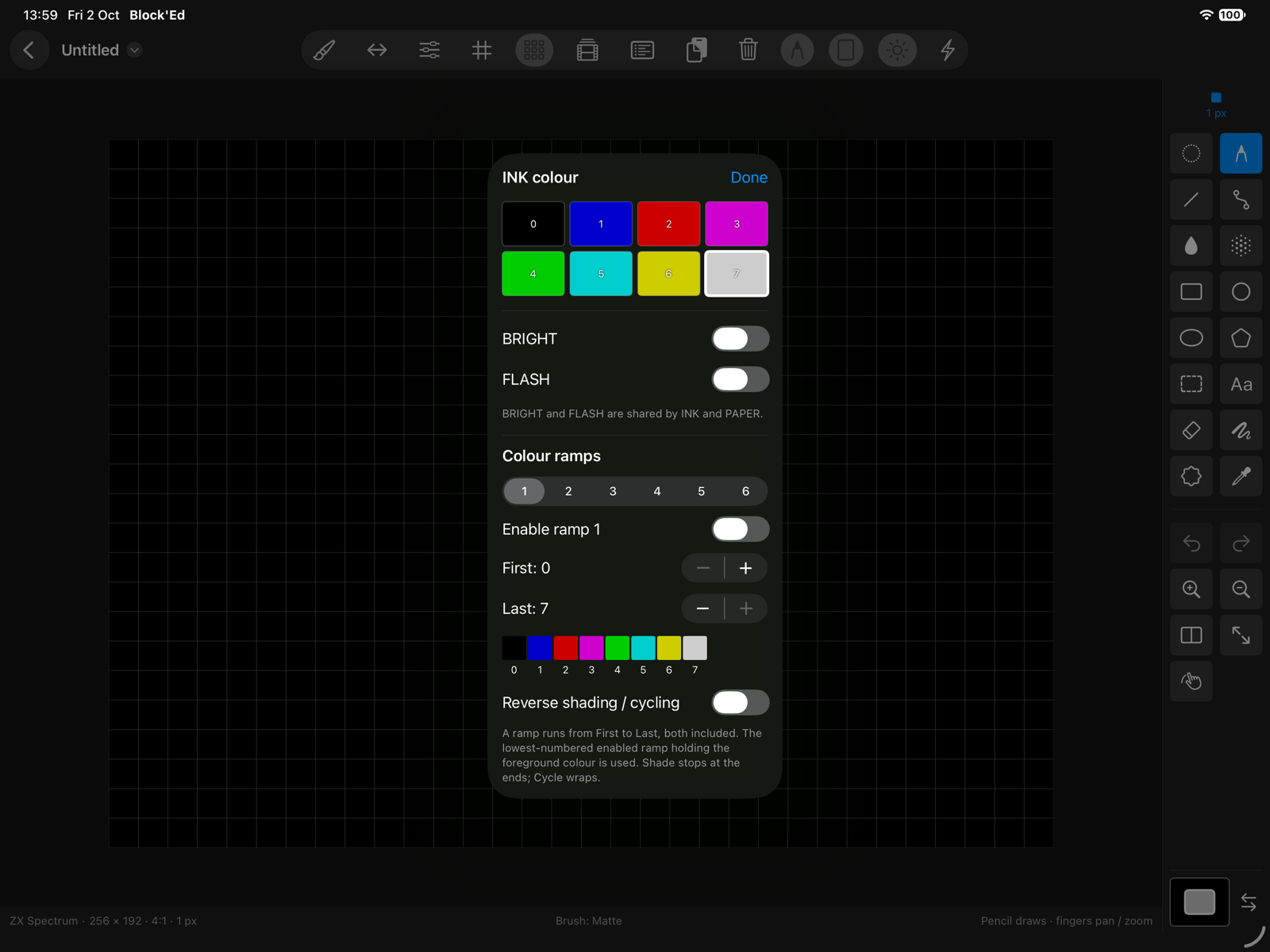This screenshot has height=952, width=1270.
Task: Select the straight line tool
Action: (1191, 199)
